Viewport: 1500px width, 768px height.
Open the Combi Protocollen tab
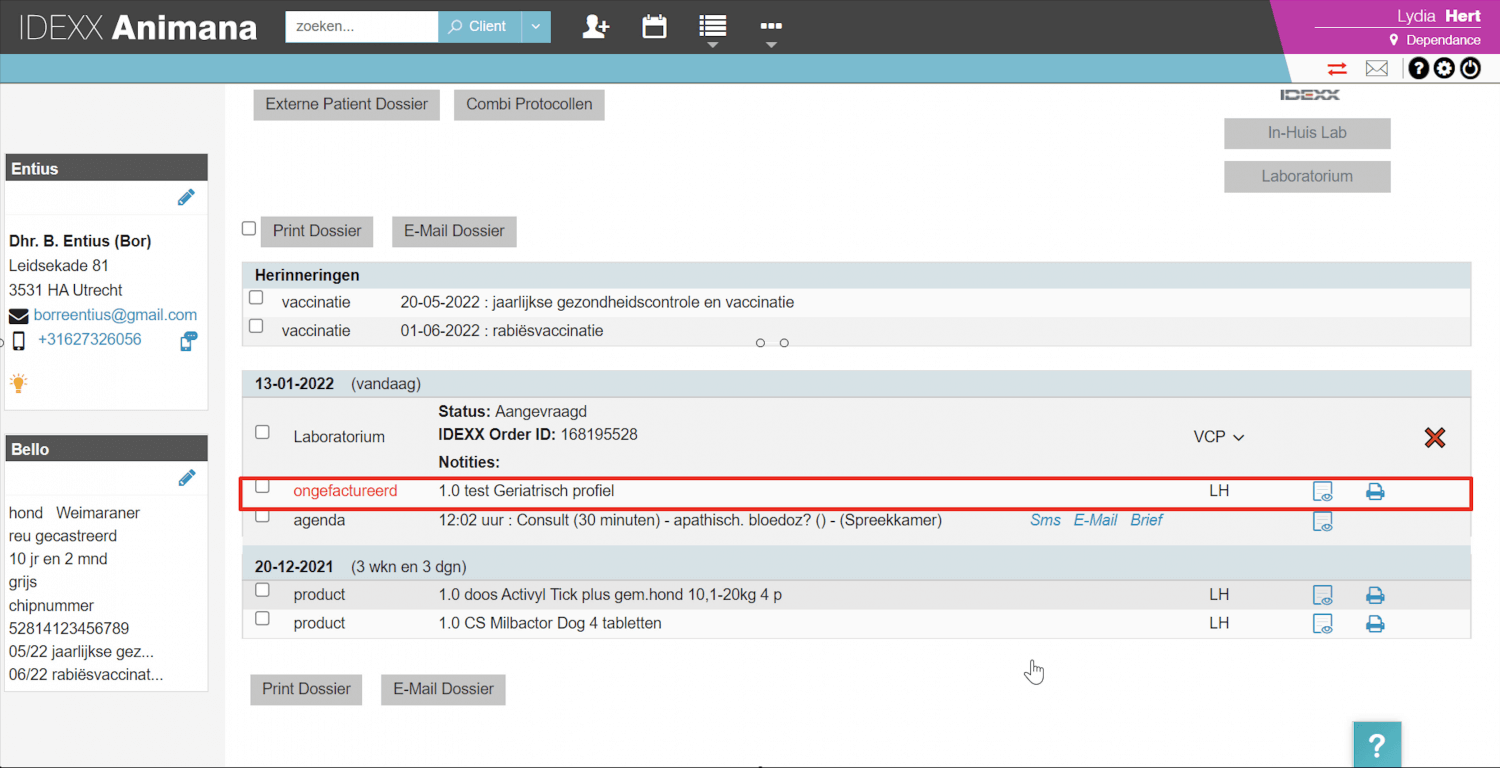coord(529,104)
